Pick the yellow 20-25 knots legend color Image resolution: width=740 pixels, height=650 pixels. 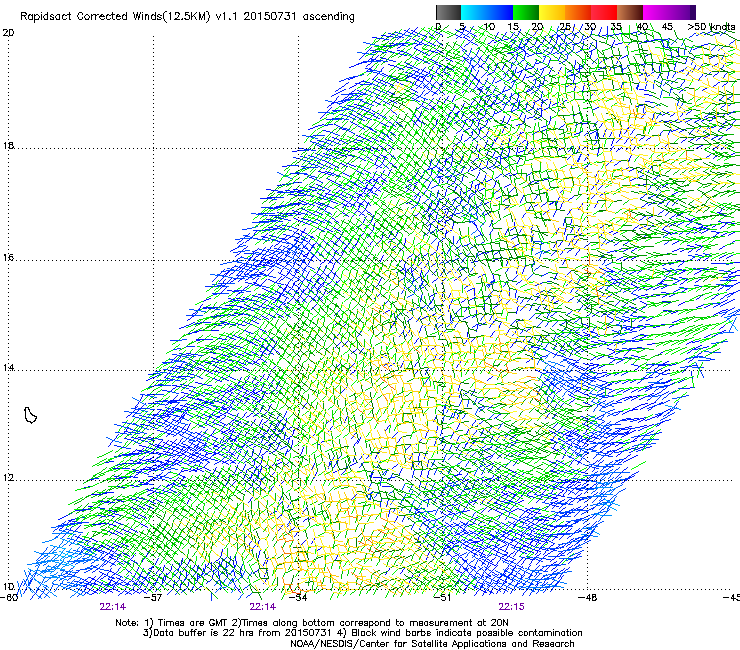coord(552,12)
